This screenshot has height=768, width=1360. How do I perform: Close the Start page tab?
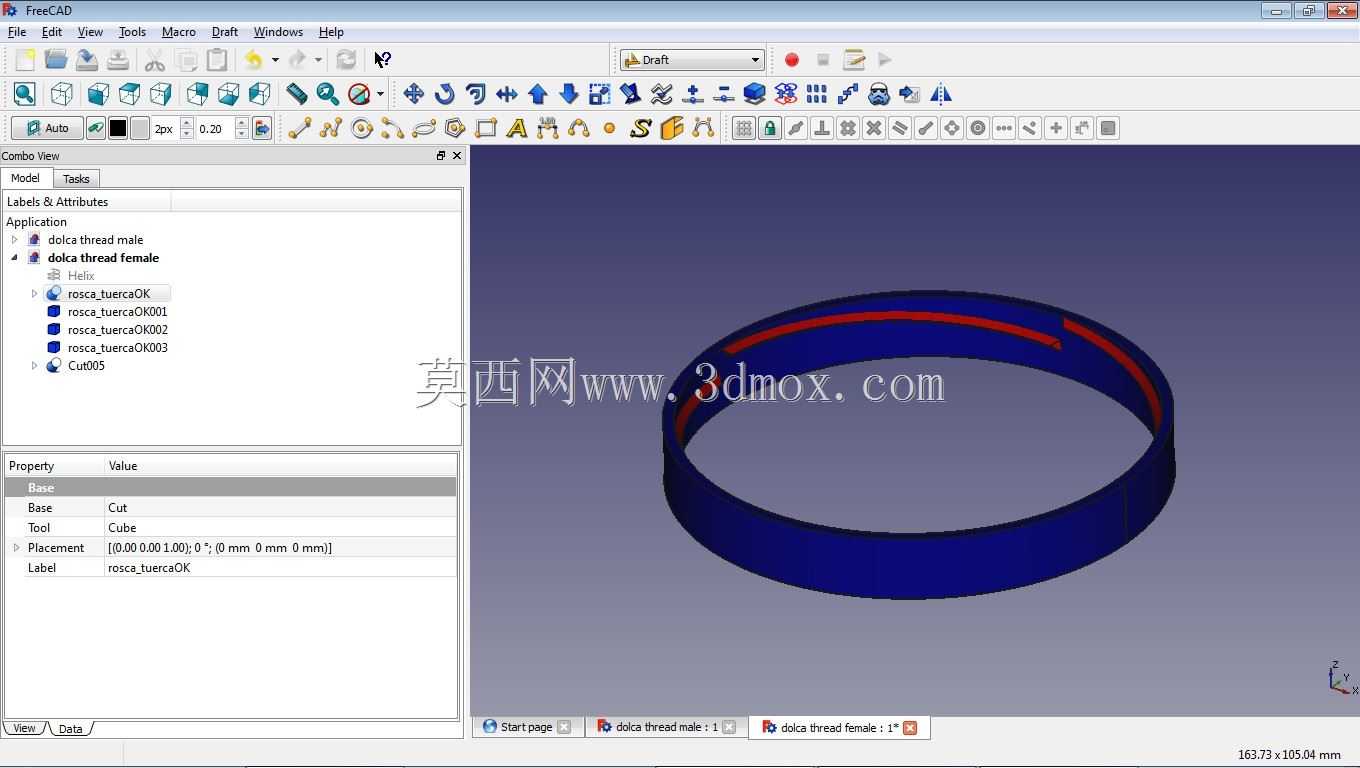(563, 727)
